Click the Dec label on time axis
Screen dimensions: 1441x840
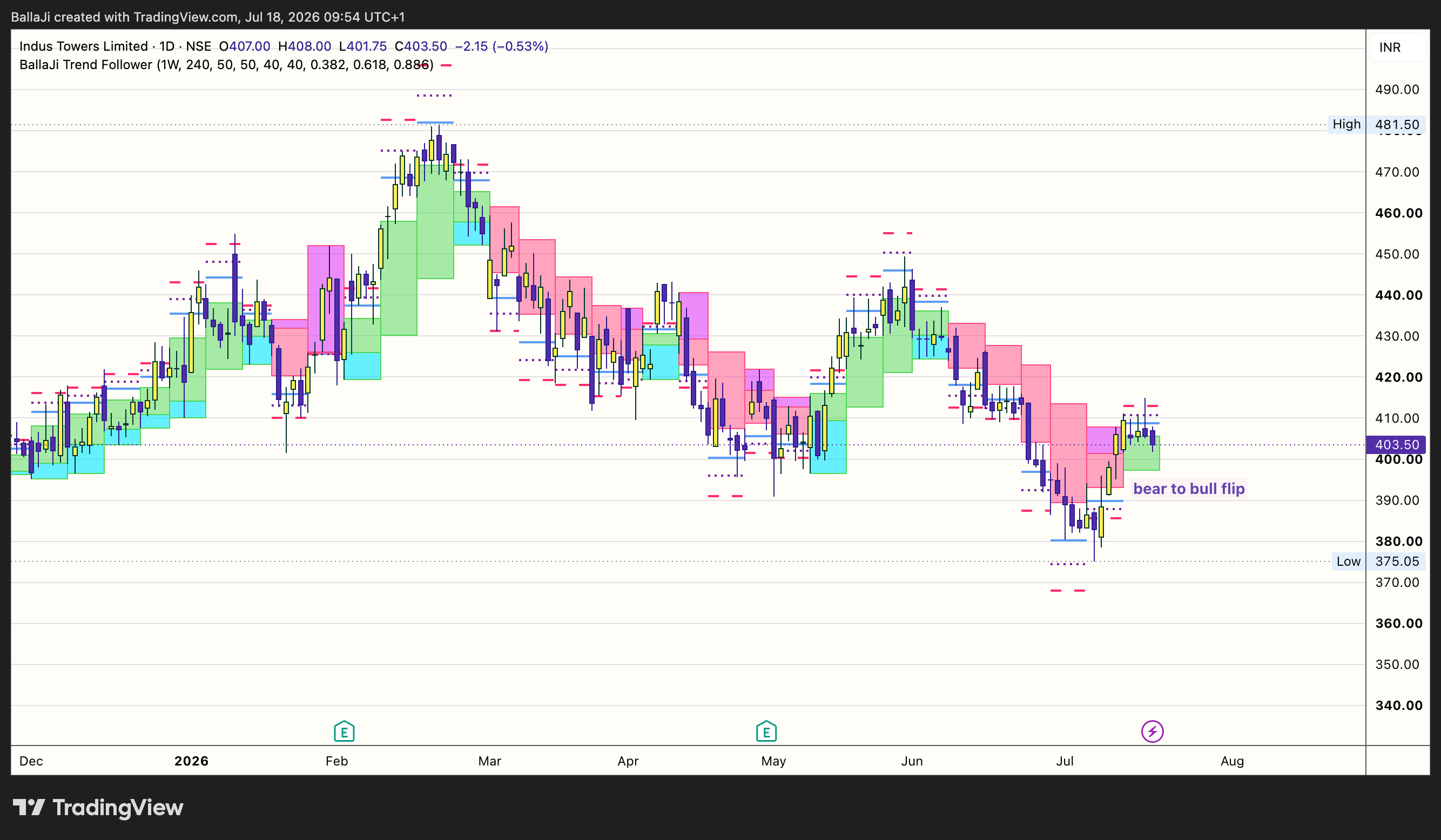point(31,761)
